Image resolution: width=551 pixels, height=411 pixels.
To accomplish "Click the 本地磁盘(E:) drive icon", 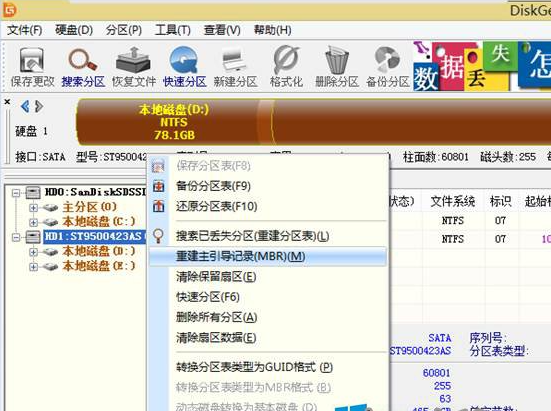I will [x=50, y=267].
